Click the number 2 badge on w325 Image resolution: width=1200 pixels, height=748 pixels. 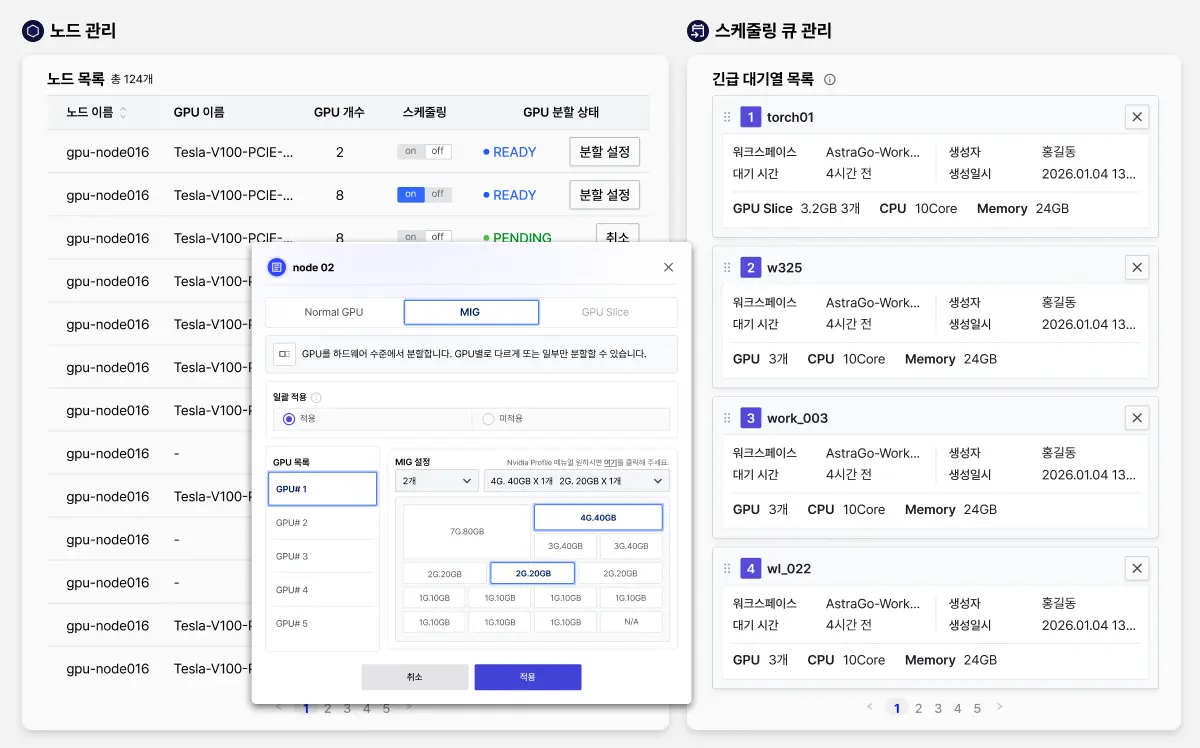click(x=751, y=267)
